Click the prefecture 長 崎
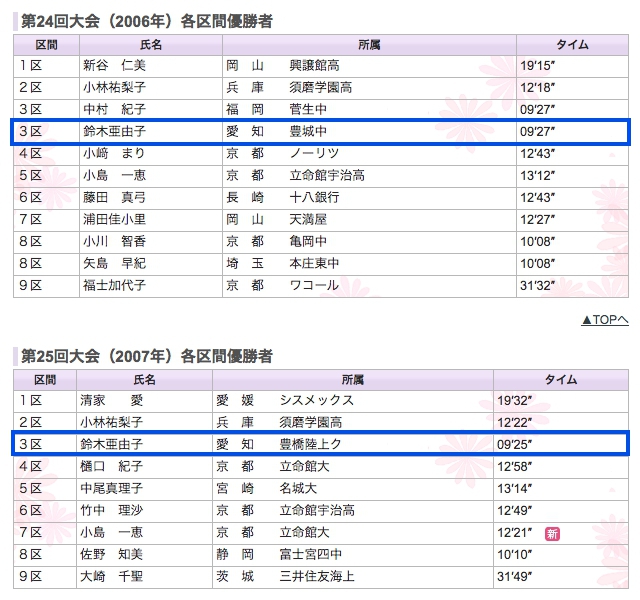The image size is (640, 600). point(245,198)
